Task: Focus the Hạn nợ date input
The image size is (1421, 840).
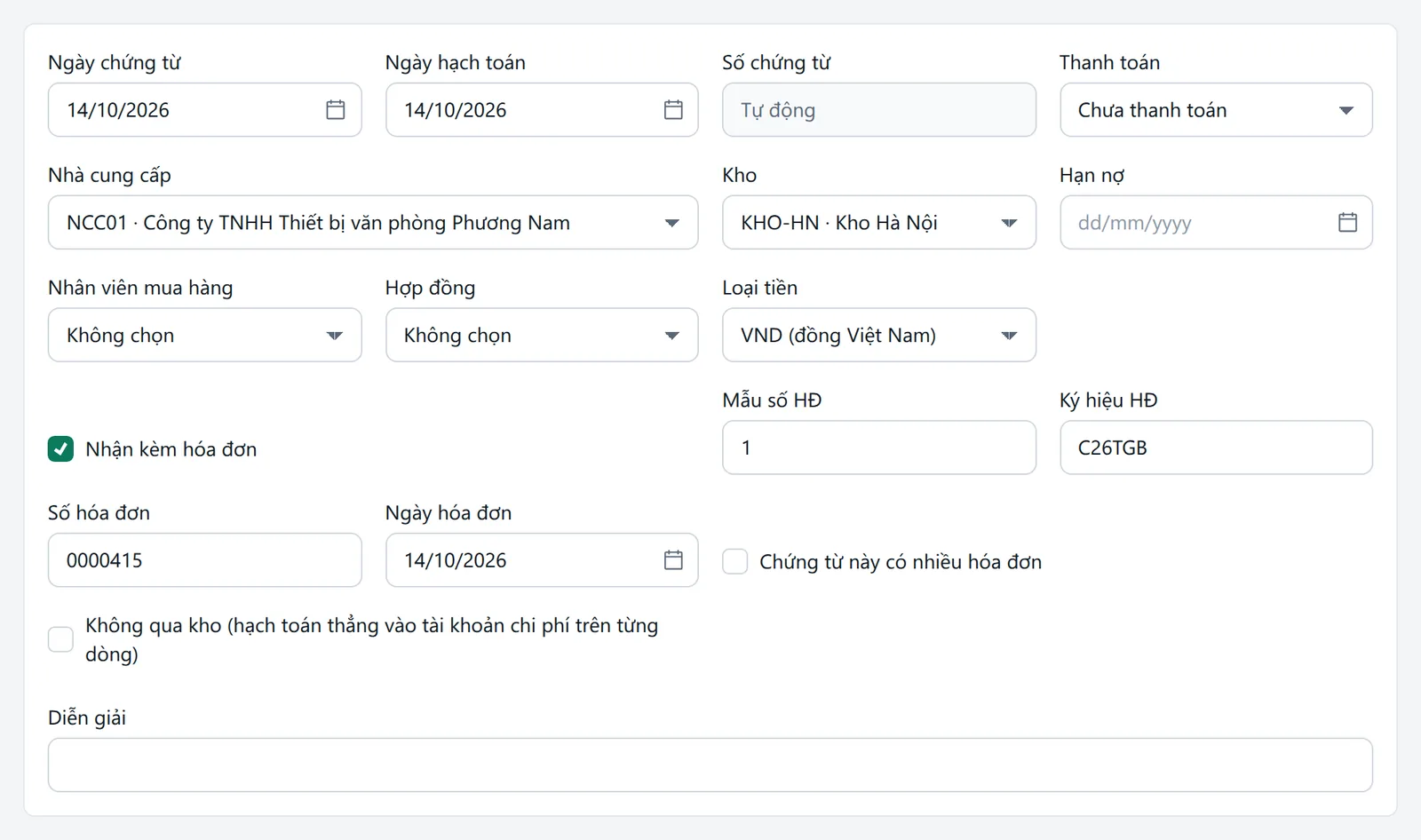Action: pos(1216,222)
